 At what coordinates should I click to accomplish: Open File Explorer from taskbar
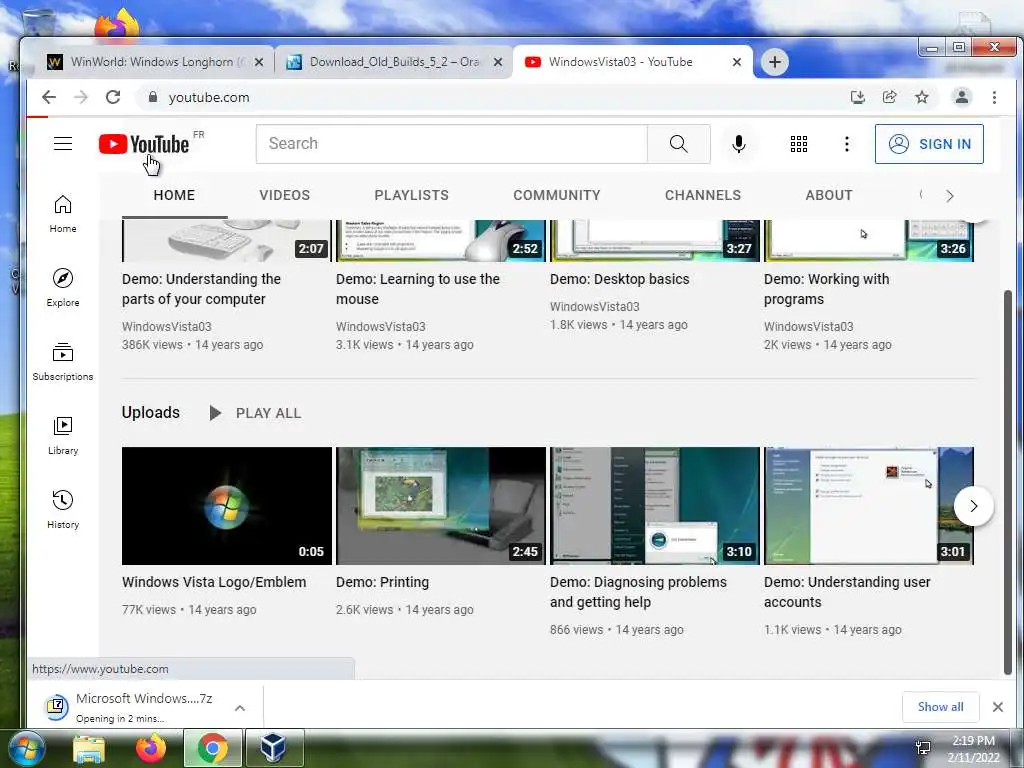click(x=89, y=748)
